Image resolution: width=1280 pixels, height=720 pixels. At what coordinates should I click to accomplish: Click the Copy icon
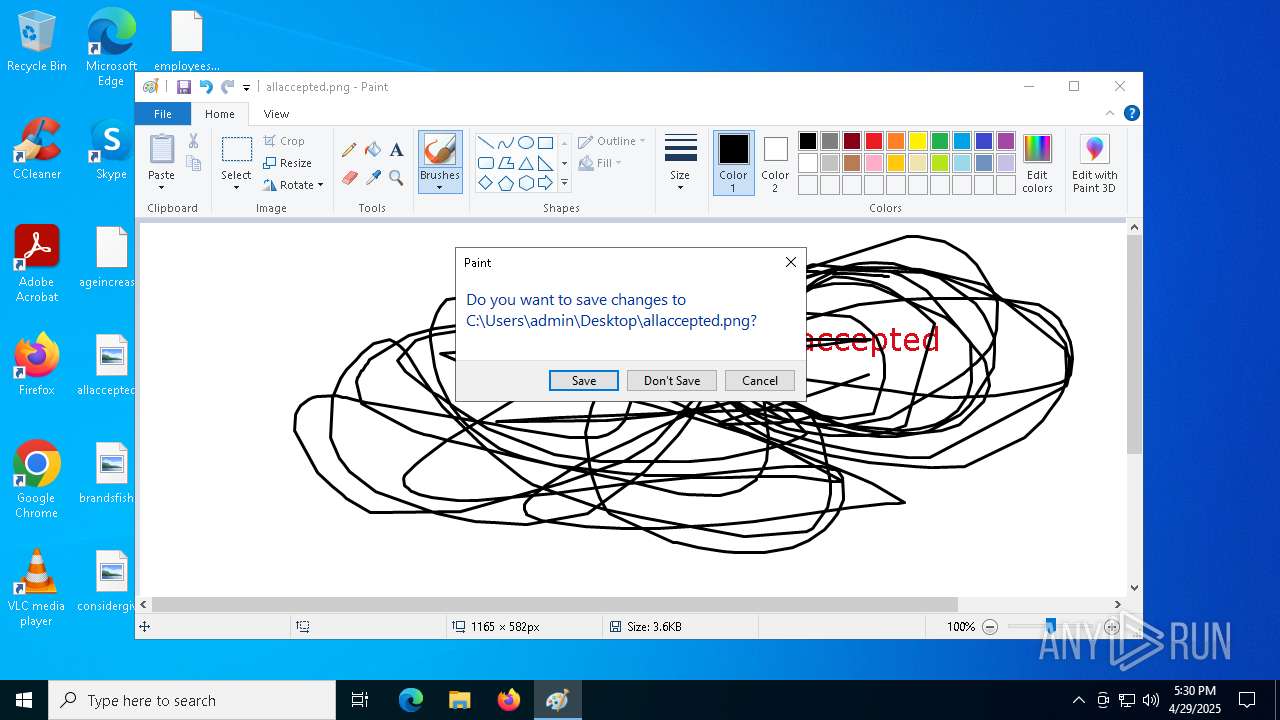(193, 163)
